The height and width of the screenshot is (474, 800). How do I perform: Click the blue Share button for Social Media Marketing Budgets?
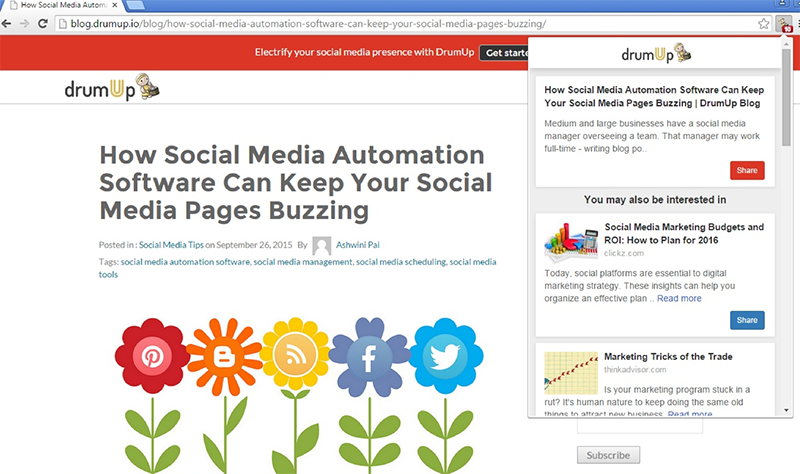(x=747, y=320)
